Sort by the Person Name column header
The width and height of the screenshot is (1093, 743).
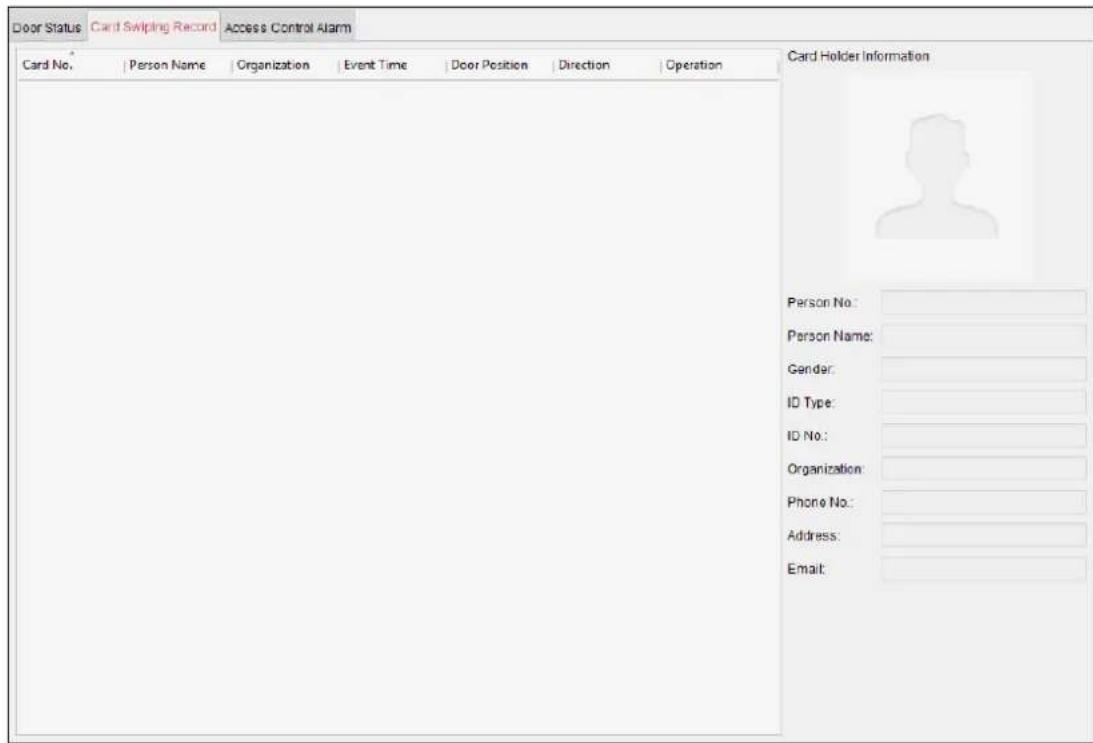click(177, 65)
